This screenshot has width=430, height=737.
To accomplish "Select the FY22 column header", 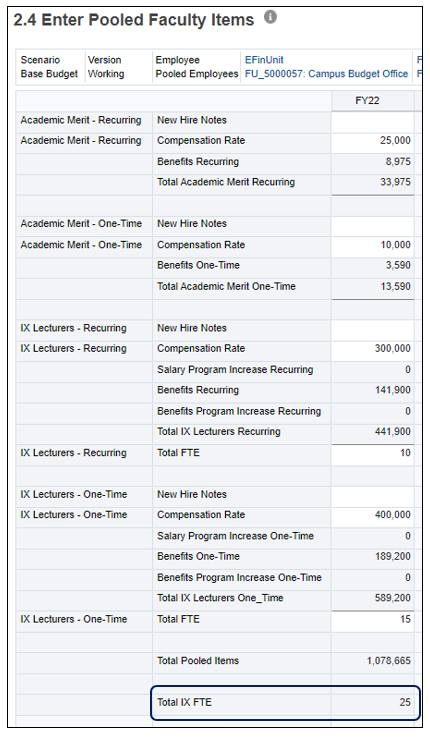I will [367, 101].
